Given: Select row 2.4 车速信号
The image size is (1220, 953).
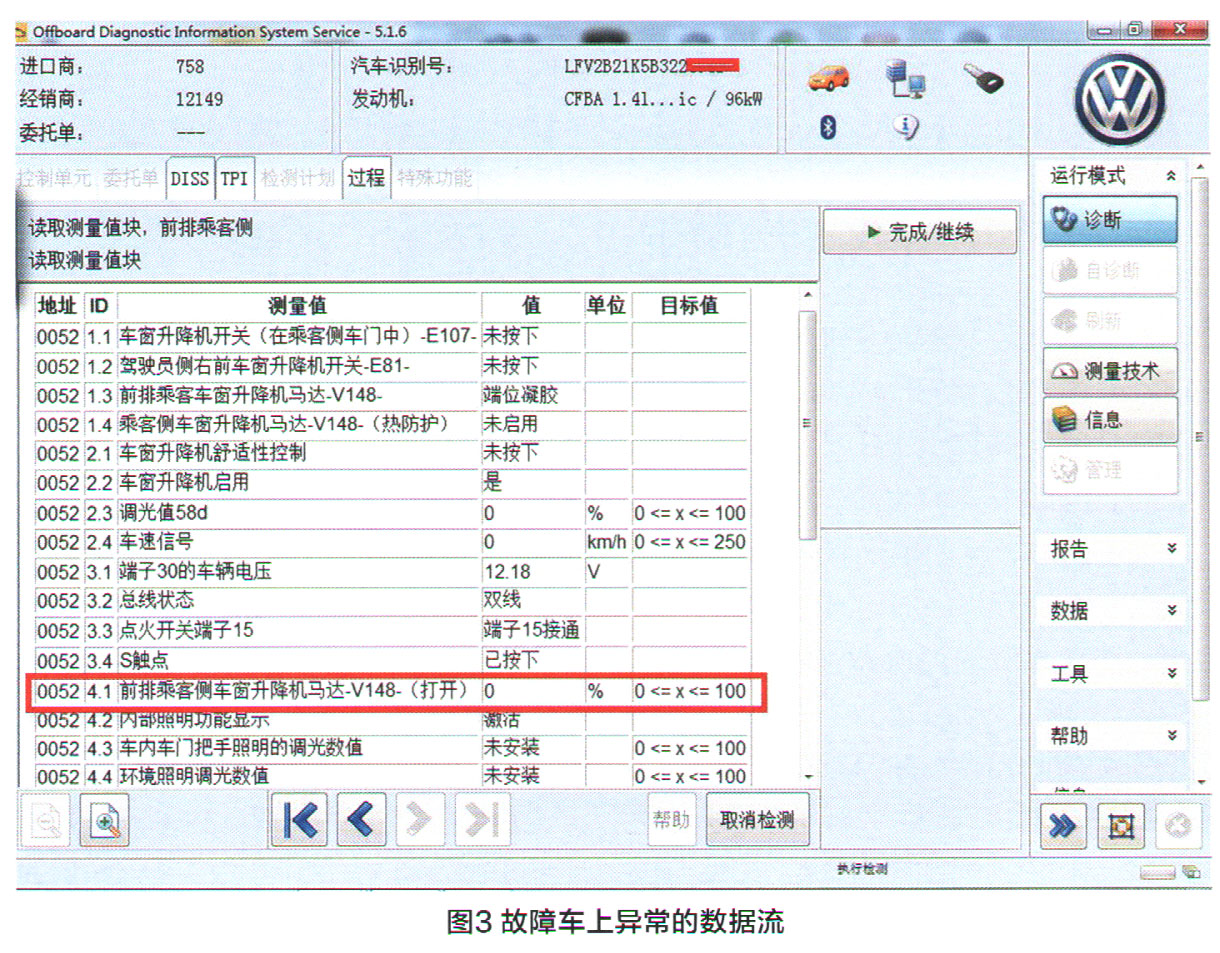Looking at the screenshot, I should 391,542.
